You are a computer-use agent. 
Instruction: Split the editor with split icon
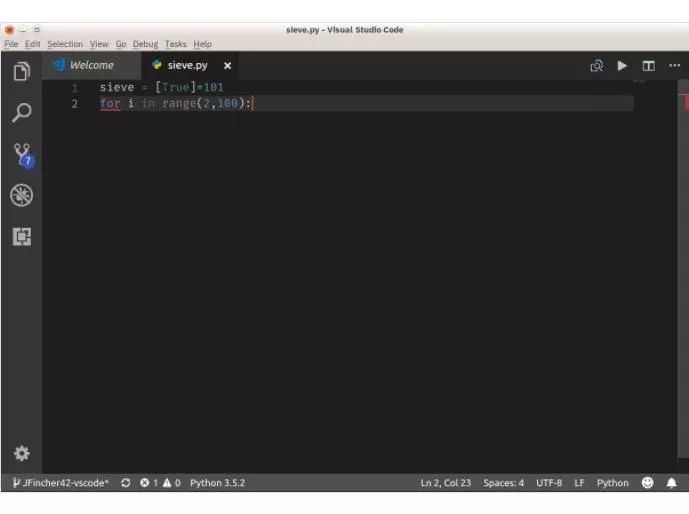649,66
